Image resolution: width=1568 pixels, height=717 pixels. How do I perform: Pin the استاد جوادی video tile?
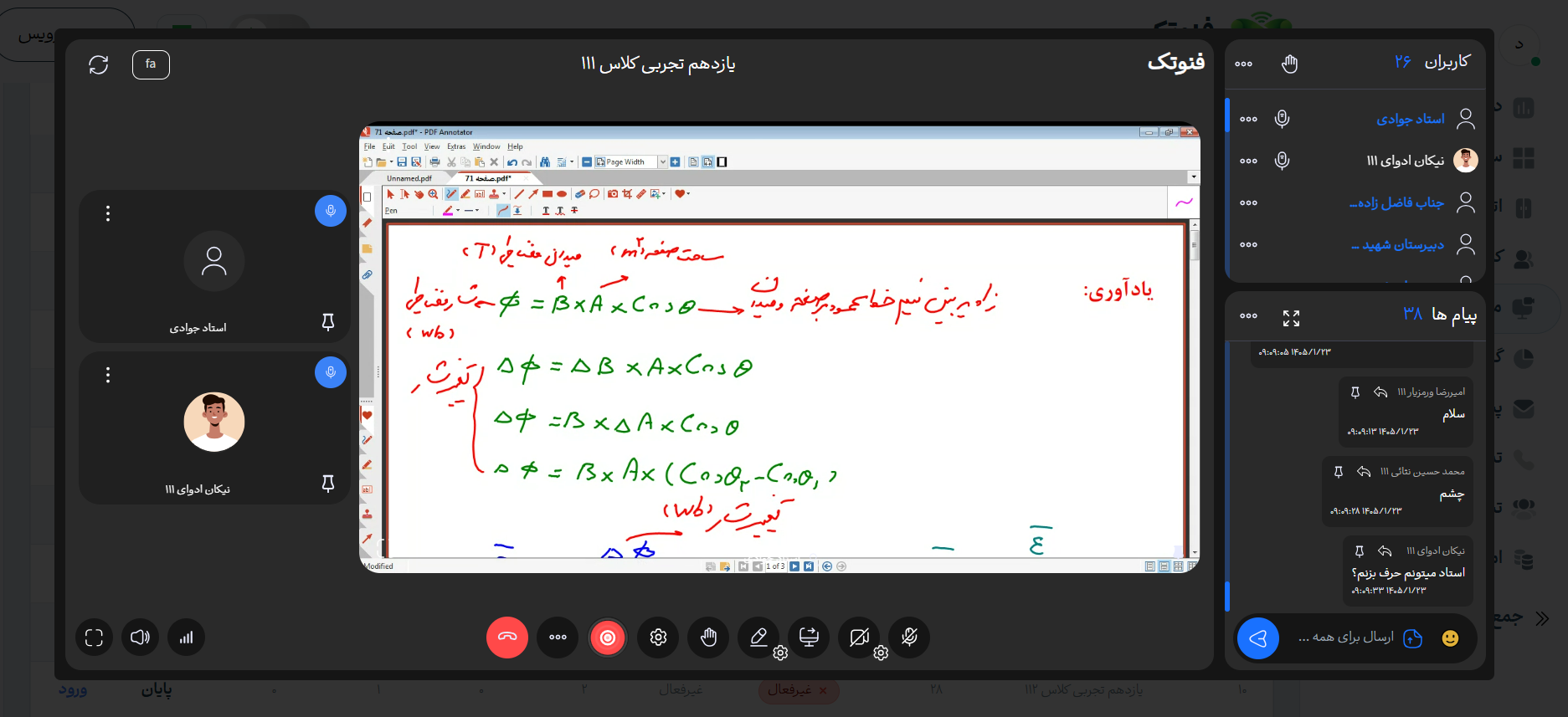(x=328, y=322)
